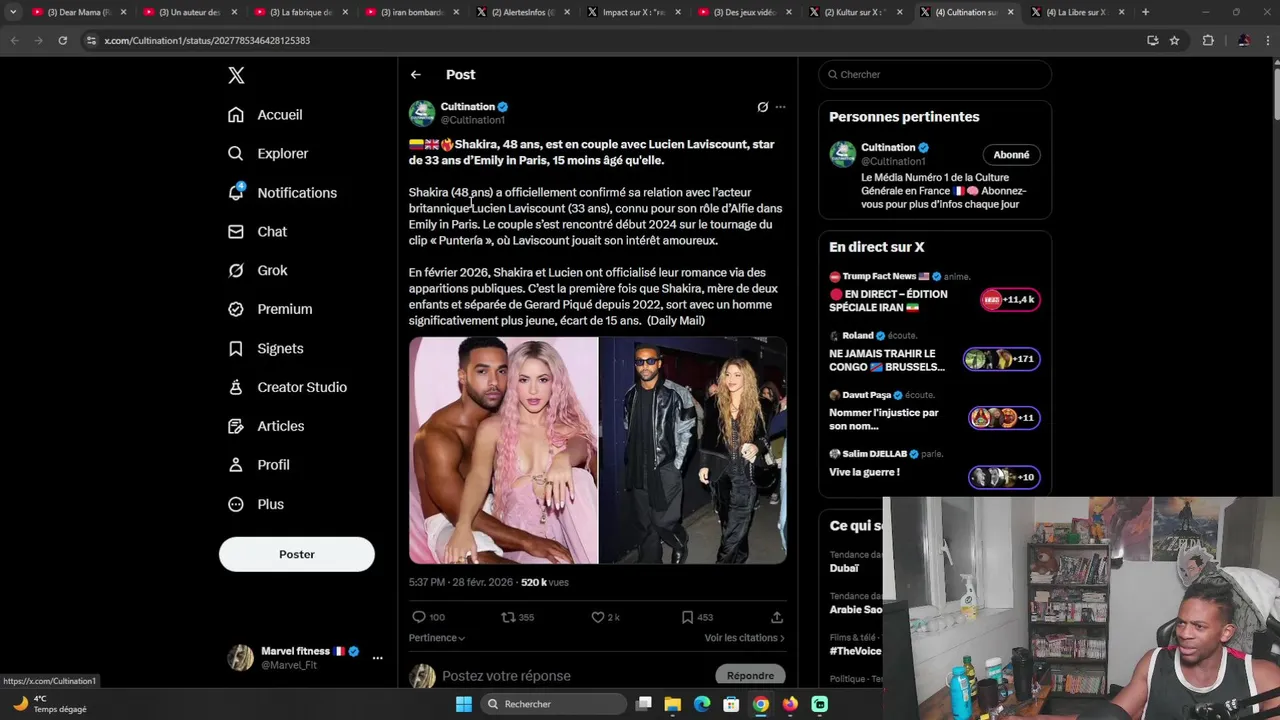Open the Premium badge icon
Screen dimensions: 1280x720
236,309
